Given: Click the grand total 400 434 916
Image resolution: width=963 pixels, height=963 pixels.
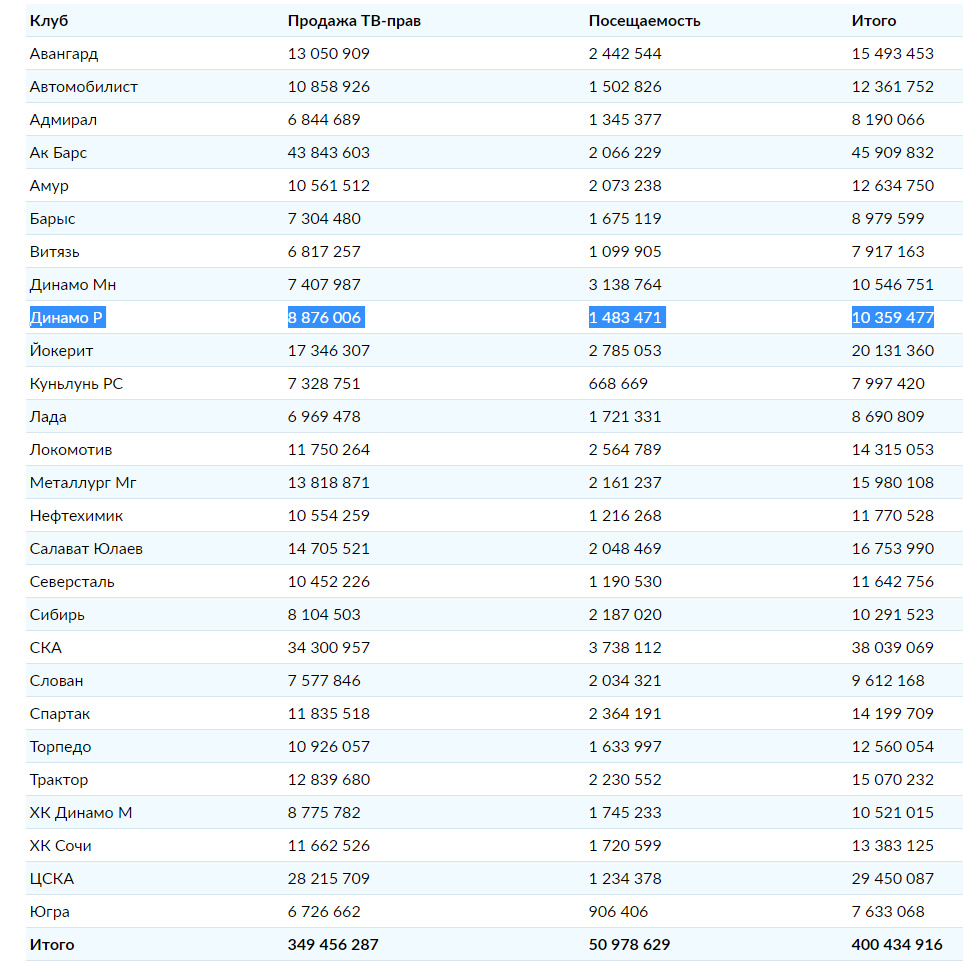Looking at the screenshot, I should tap(897, 945).
